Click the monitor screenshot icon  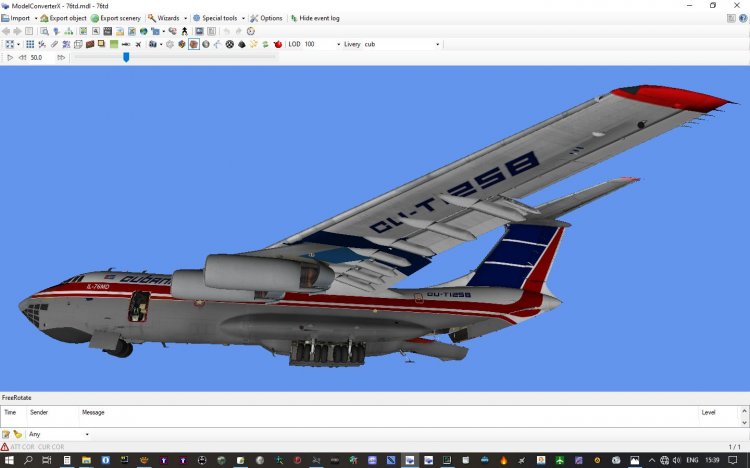tap(199, 31)
